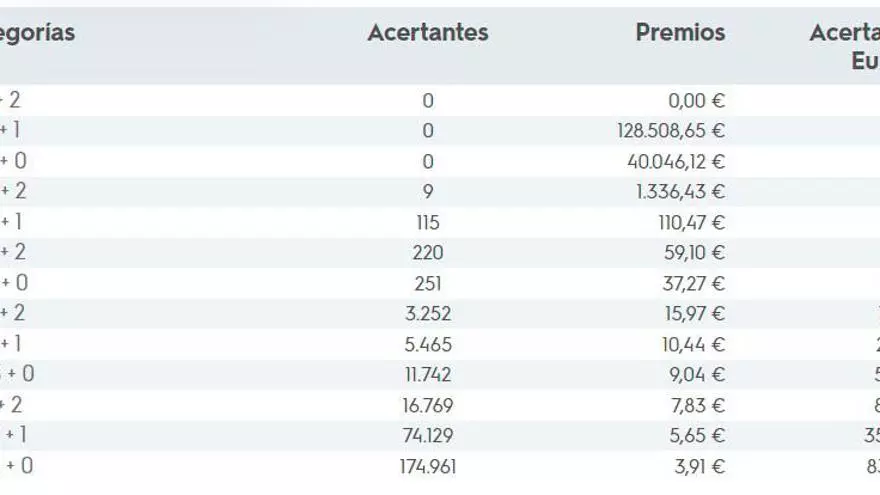Click the 251 winners value
Viewport: 880px width, 495px height.
click(x=428, y=284)
